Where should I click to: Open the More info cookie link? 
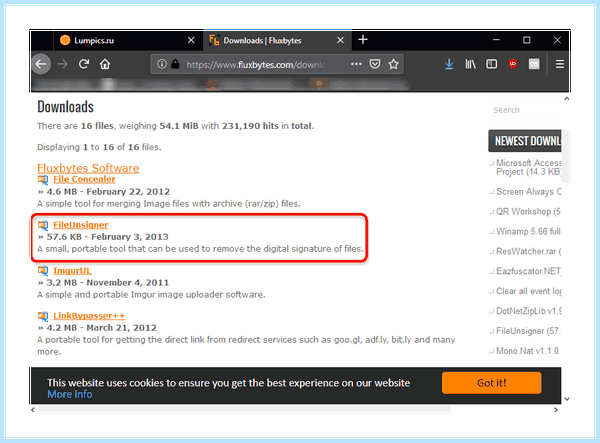tap(70, 394)
